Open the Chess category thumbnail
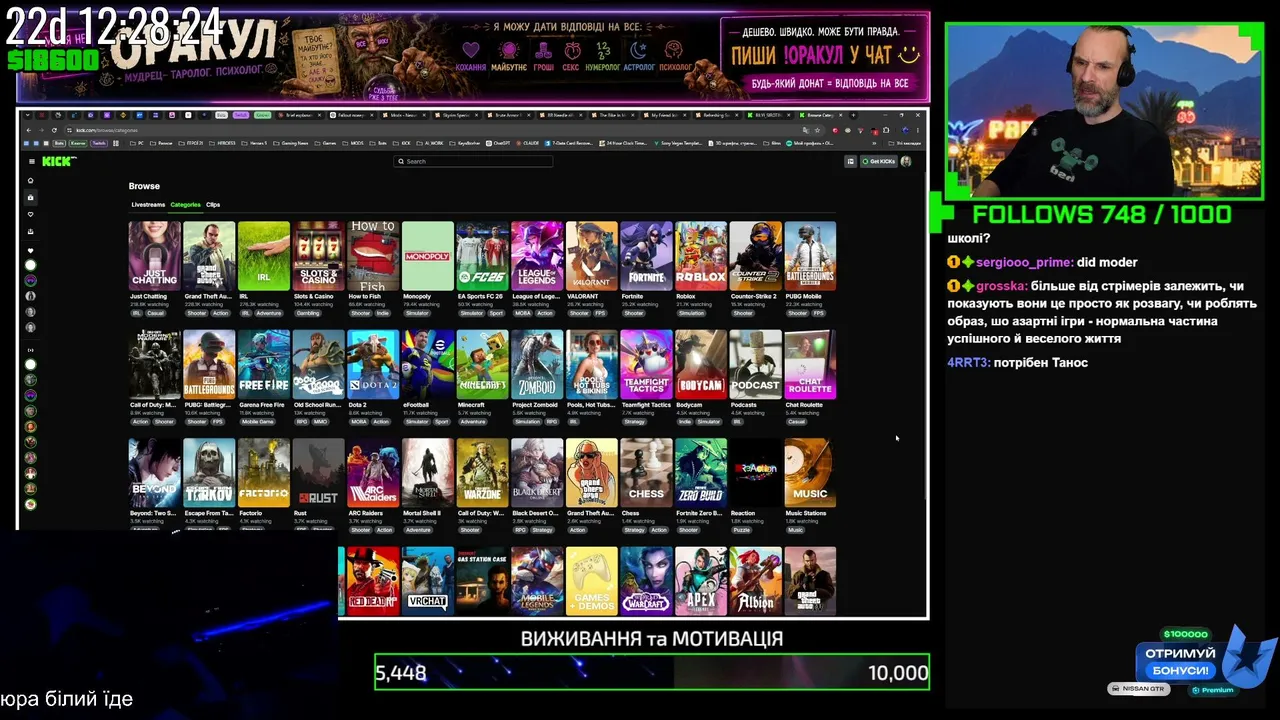This screenshot has width=1280, height=720. pyautogui.click(x=646, y=473)
